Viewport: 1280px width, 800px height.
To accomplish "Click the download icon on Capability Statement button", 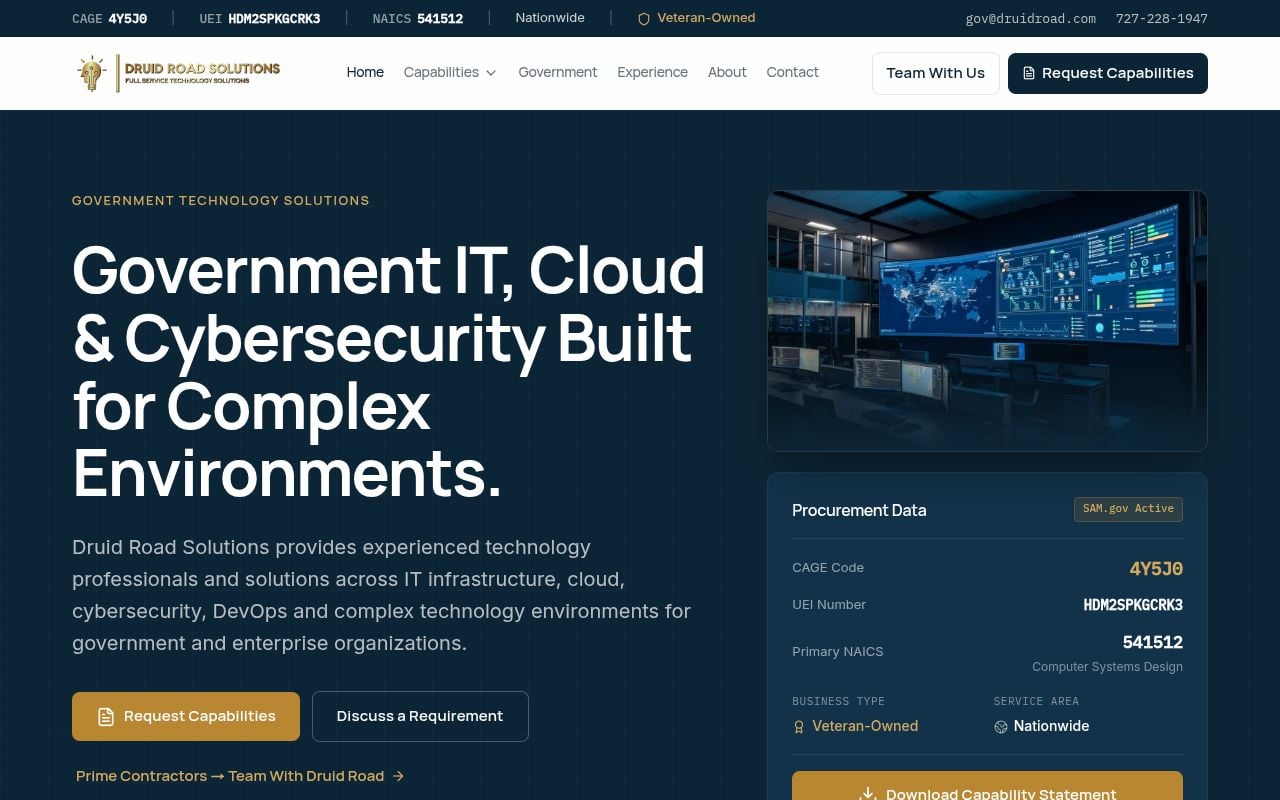I will (x=868, y=794).
